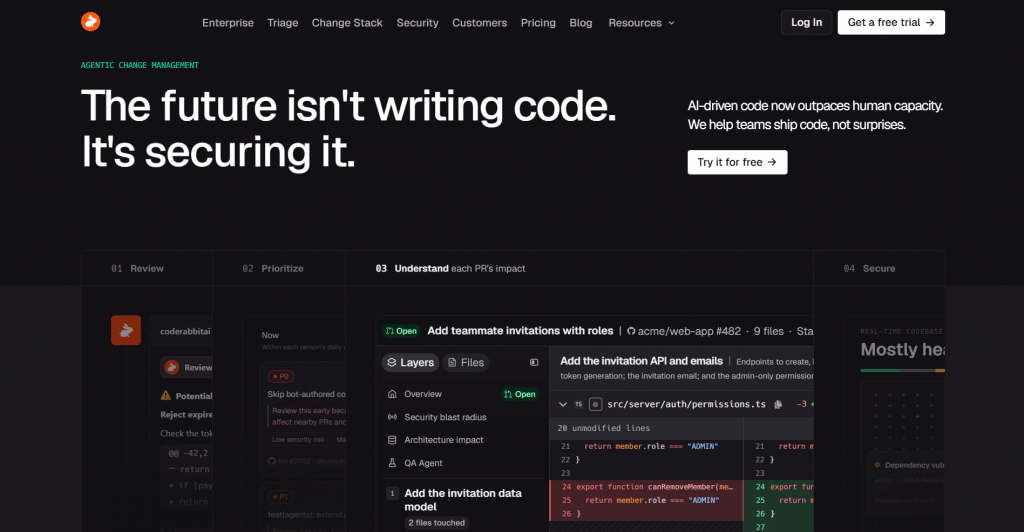Click the Open badge on the Overview row
Viewport: 1024px width, 532px height.
click(520, 394)
